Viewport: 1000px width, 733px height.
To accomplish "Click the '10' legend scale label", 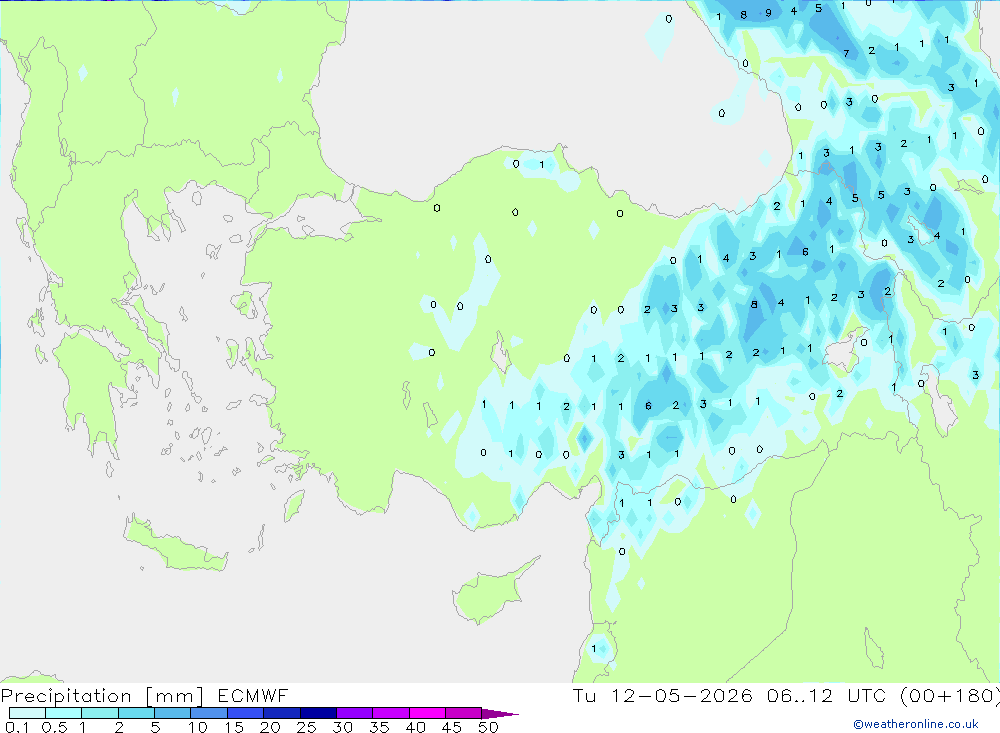I will click(x=198, y=727).
